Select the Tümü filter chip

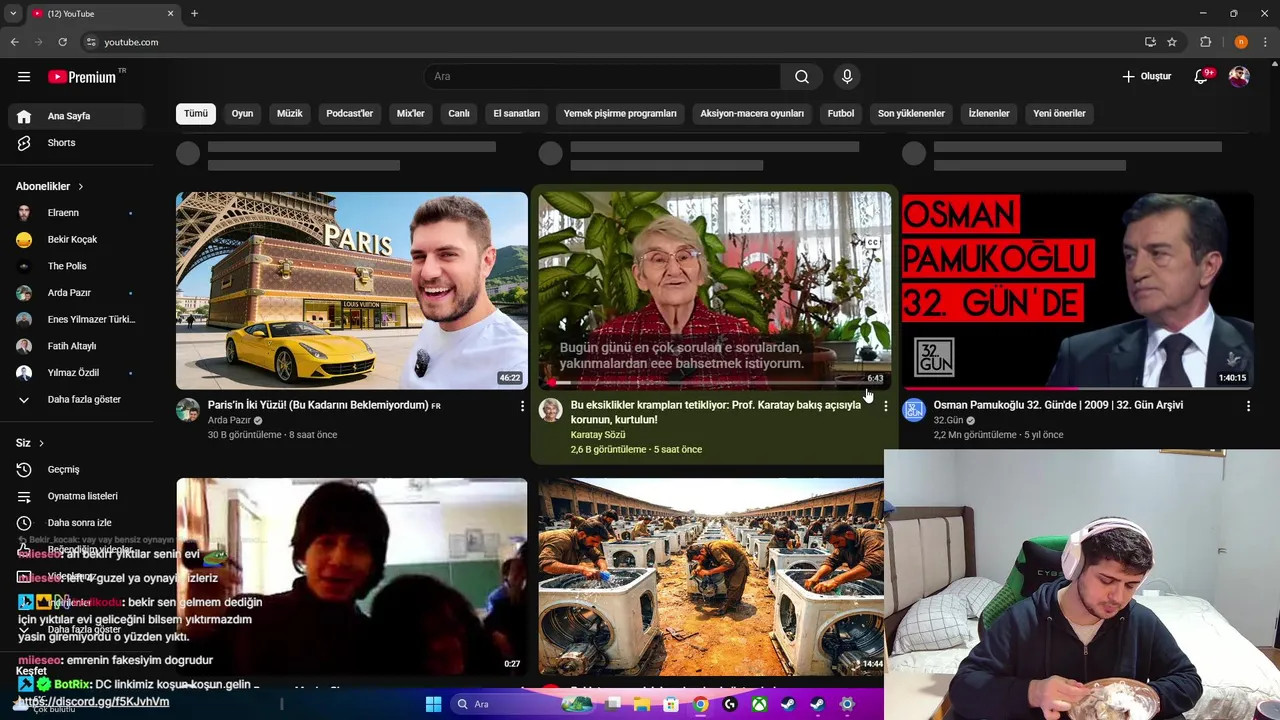click(196, 114)
